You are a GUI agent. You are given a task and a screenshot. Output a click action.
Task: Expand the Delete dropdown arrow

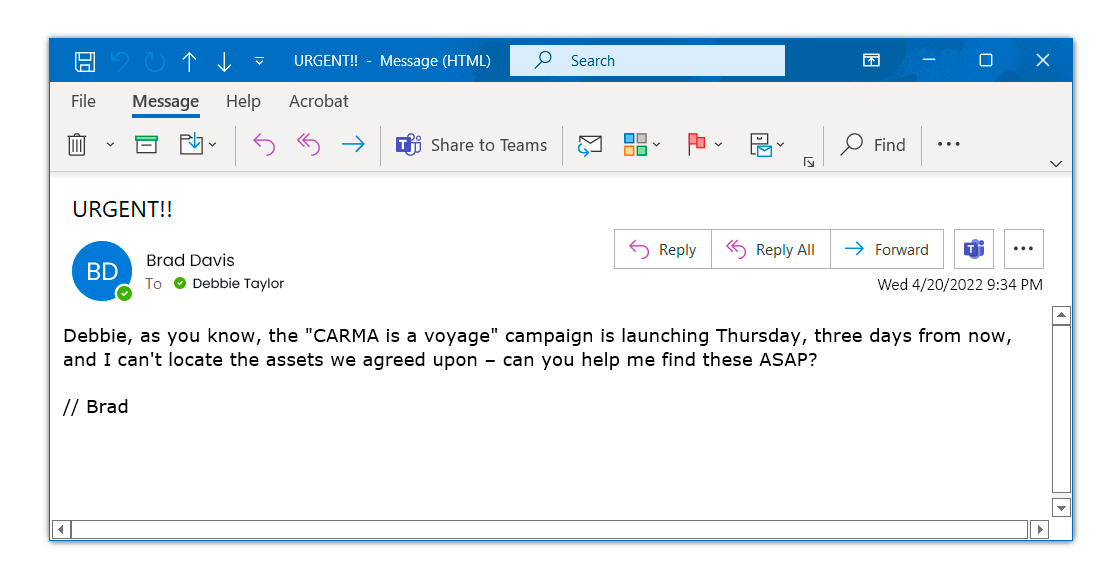(110, 145)
